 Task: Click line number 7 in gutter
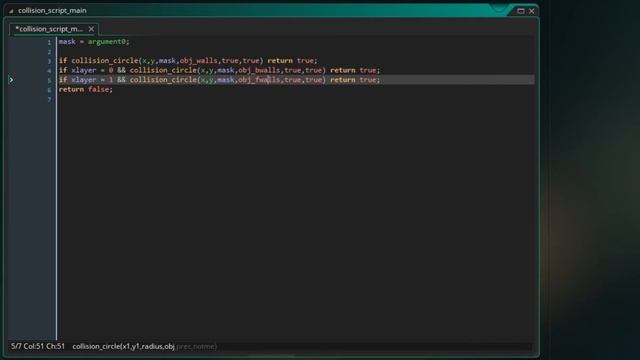click(x=49, y=100)
